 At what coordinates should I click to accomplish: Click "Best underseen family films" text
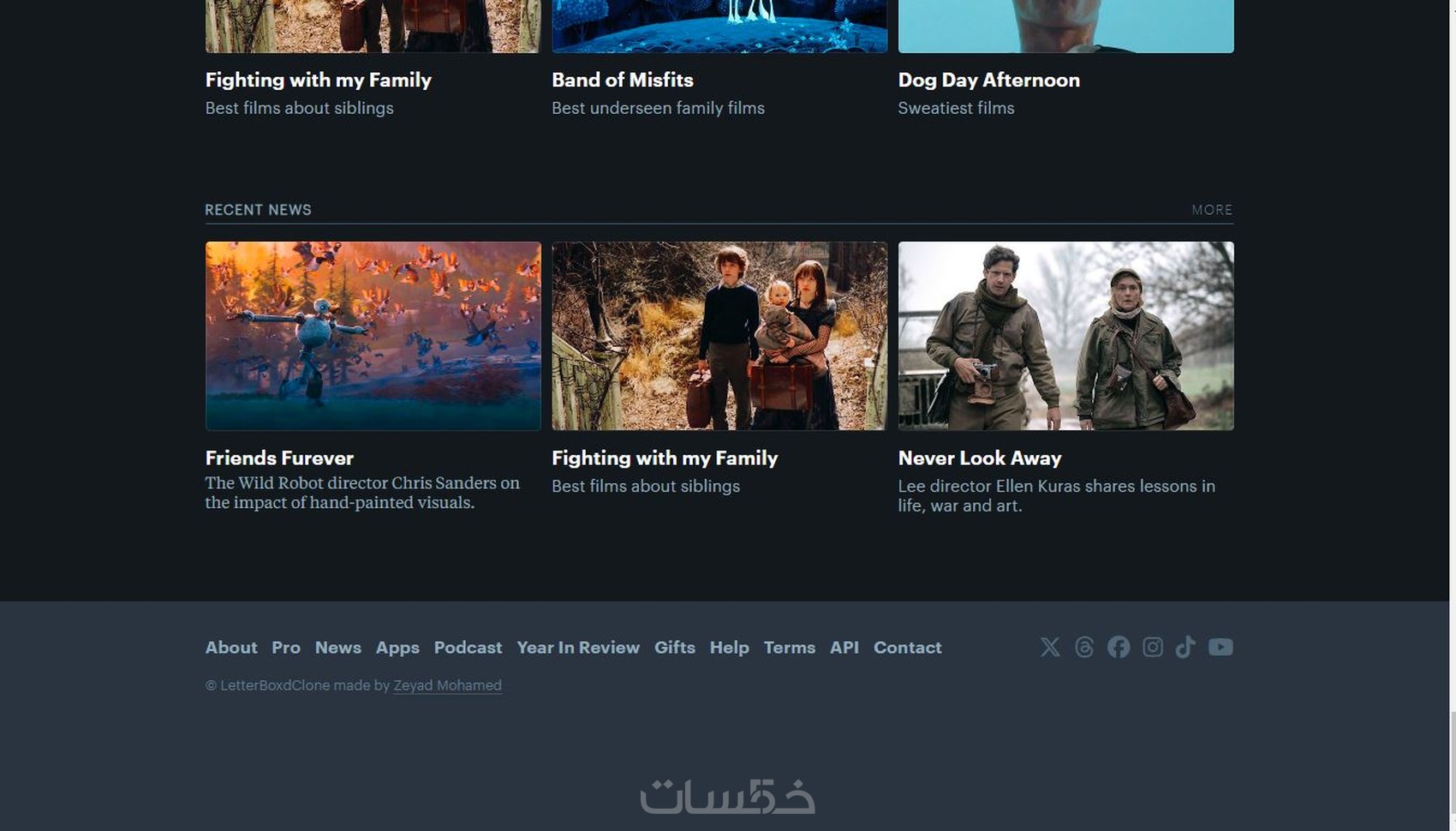tap(659, 108)
